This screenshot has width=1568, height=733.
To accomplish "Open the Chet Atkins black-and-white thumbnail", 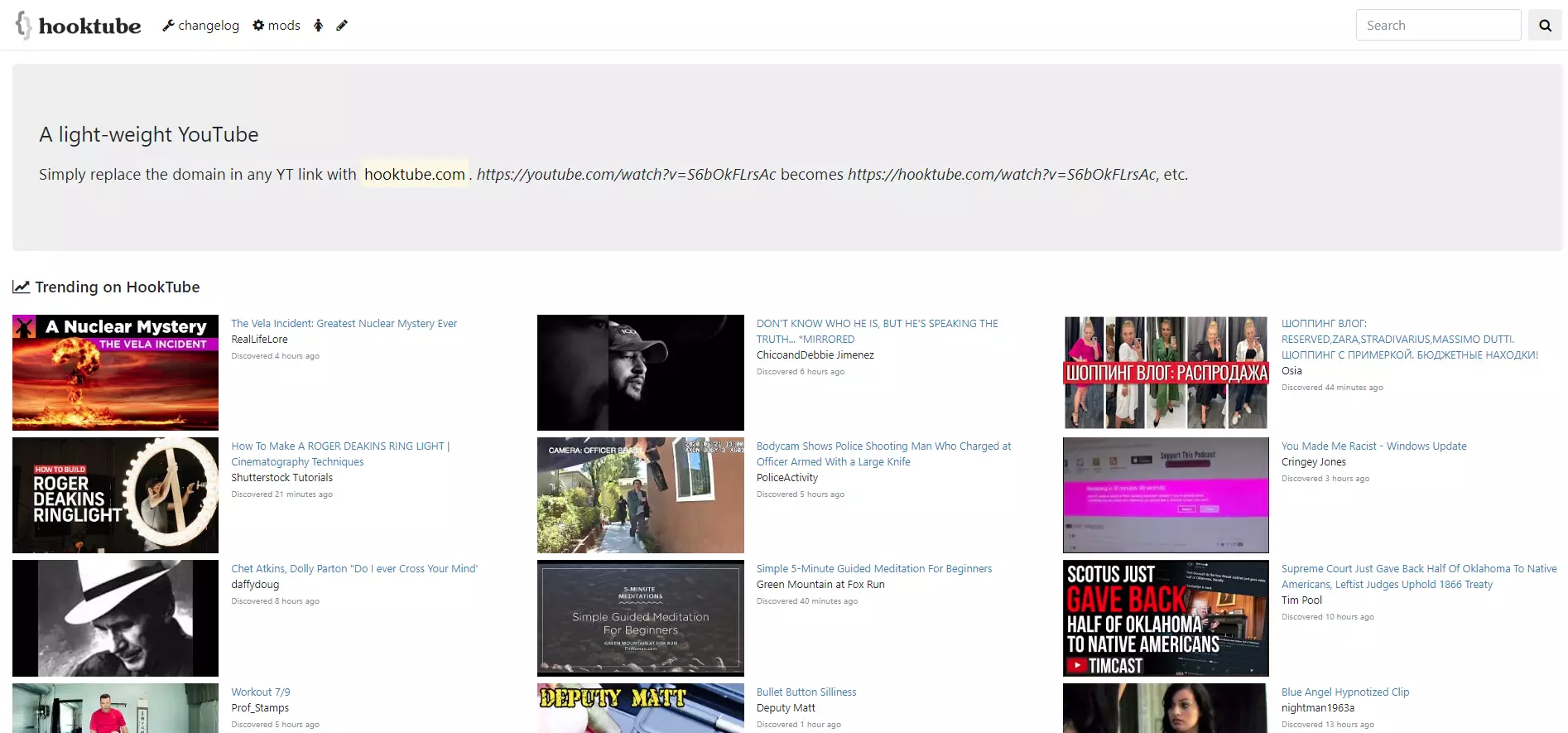I will coord(115,618).
